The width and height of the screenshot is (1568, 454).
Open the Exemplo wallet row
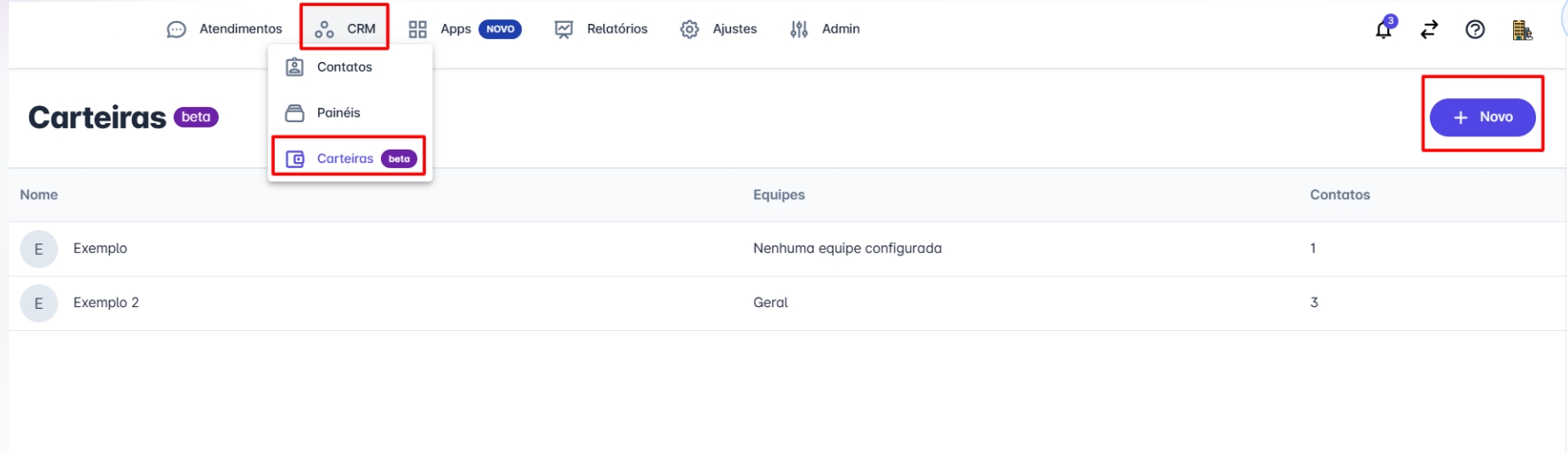100,249
